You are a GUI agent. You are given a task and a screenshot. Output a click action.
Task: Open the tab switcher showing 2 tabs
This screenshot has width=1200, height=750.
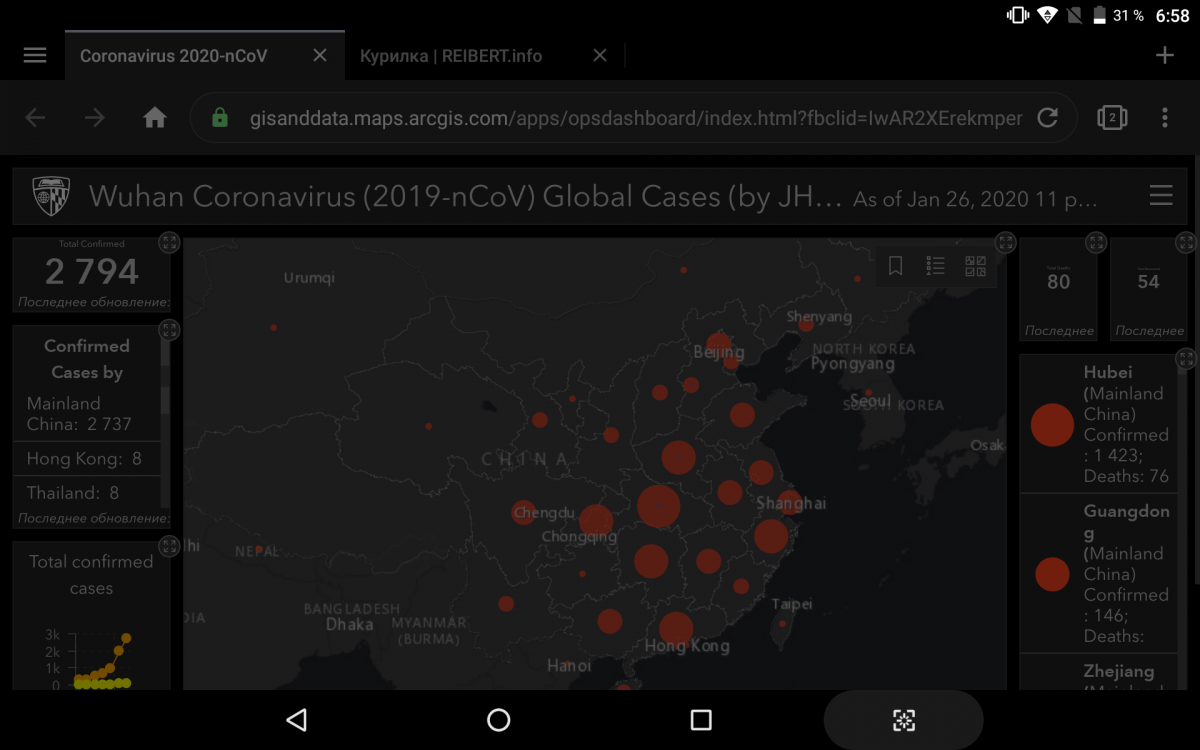point(1112,118)
